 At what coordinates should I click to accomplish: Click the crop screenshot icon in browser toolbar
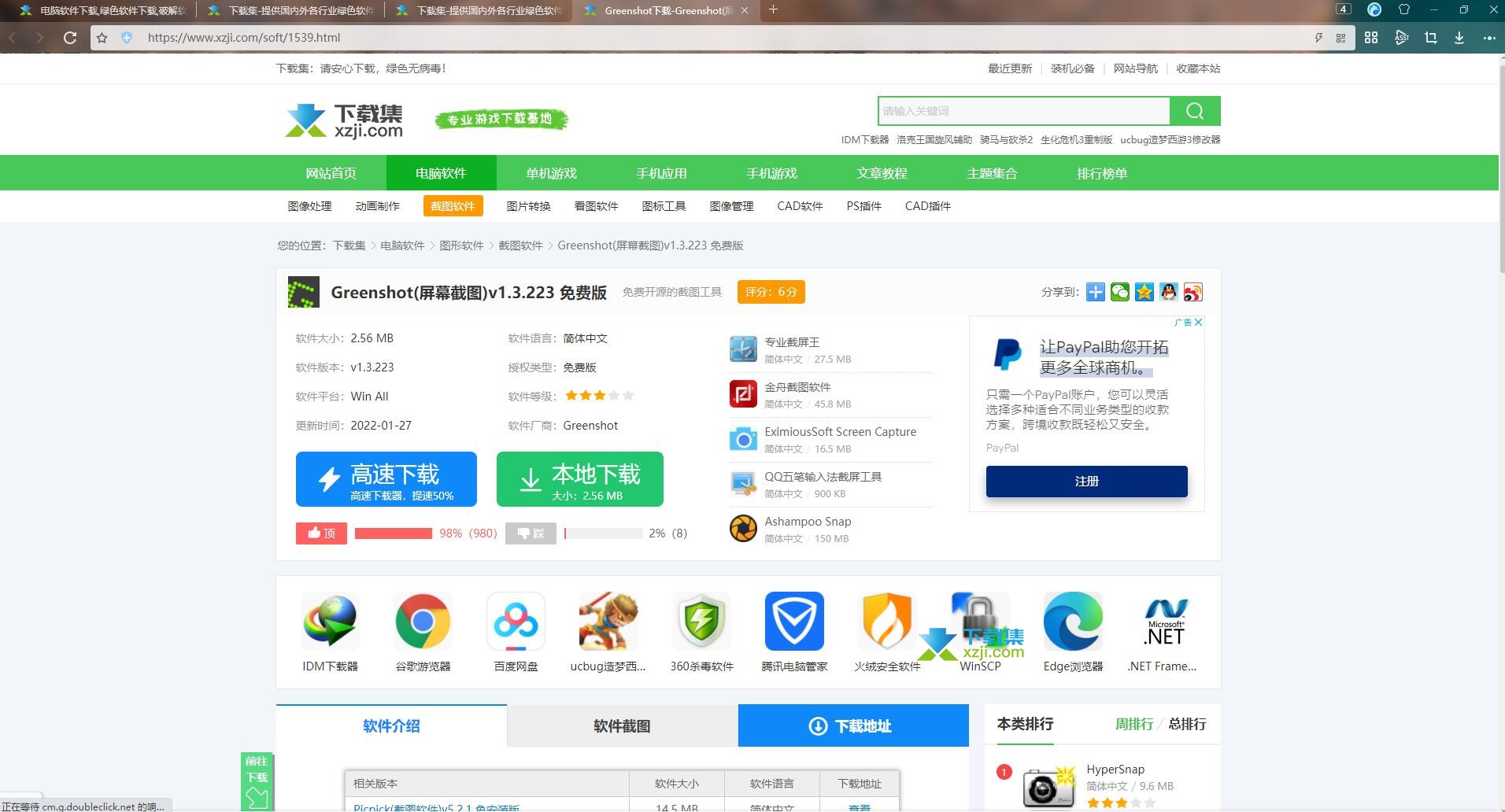point(1430,37)
